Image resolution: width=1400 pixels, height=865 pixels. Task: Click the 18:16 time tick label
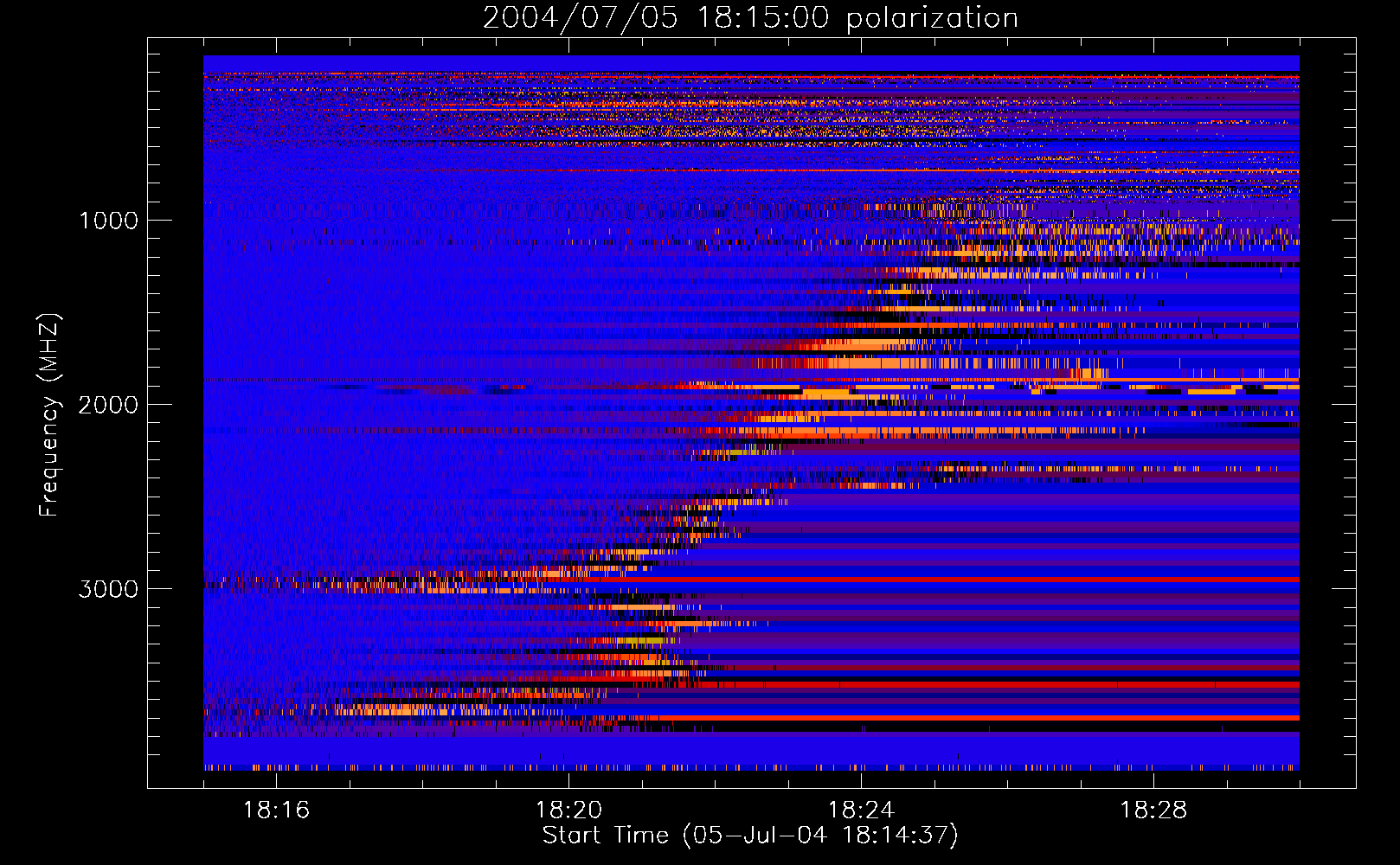tap(276, 810)
